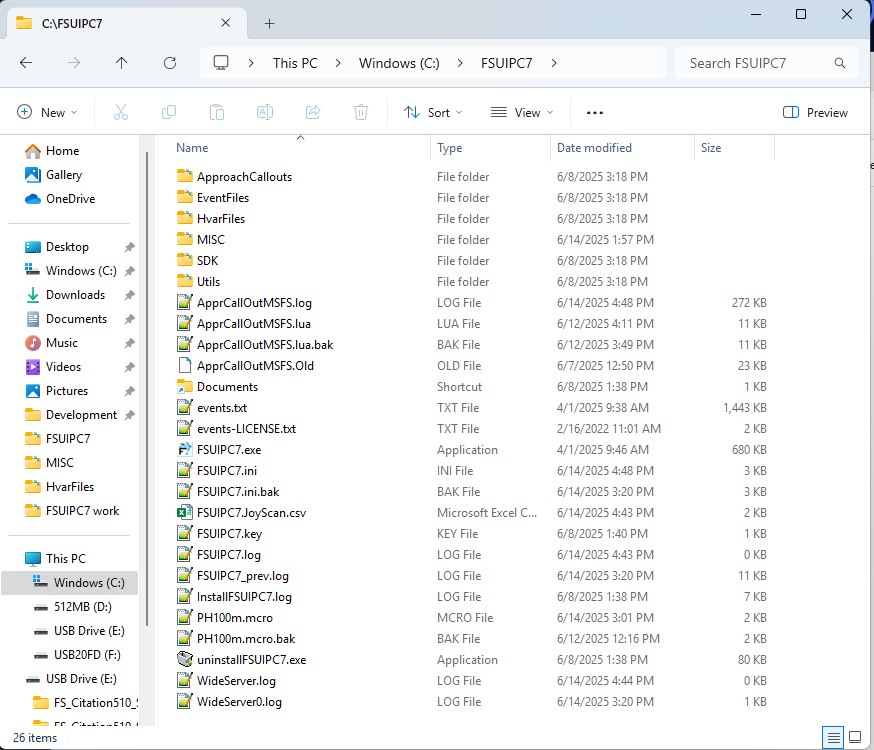Click the search magnifier icon

tap(839, 63)
